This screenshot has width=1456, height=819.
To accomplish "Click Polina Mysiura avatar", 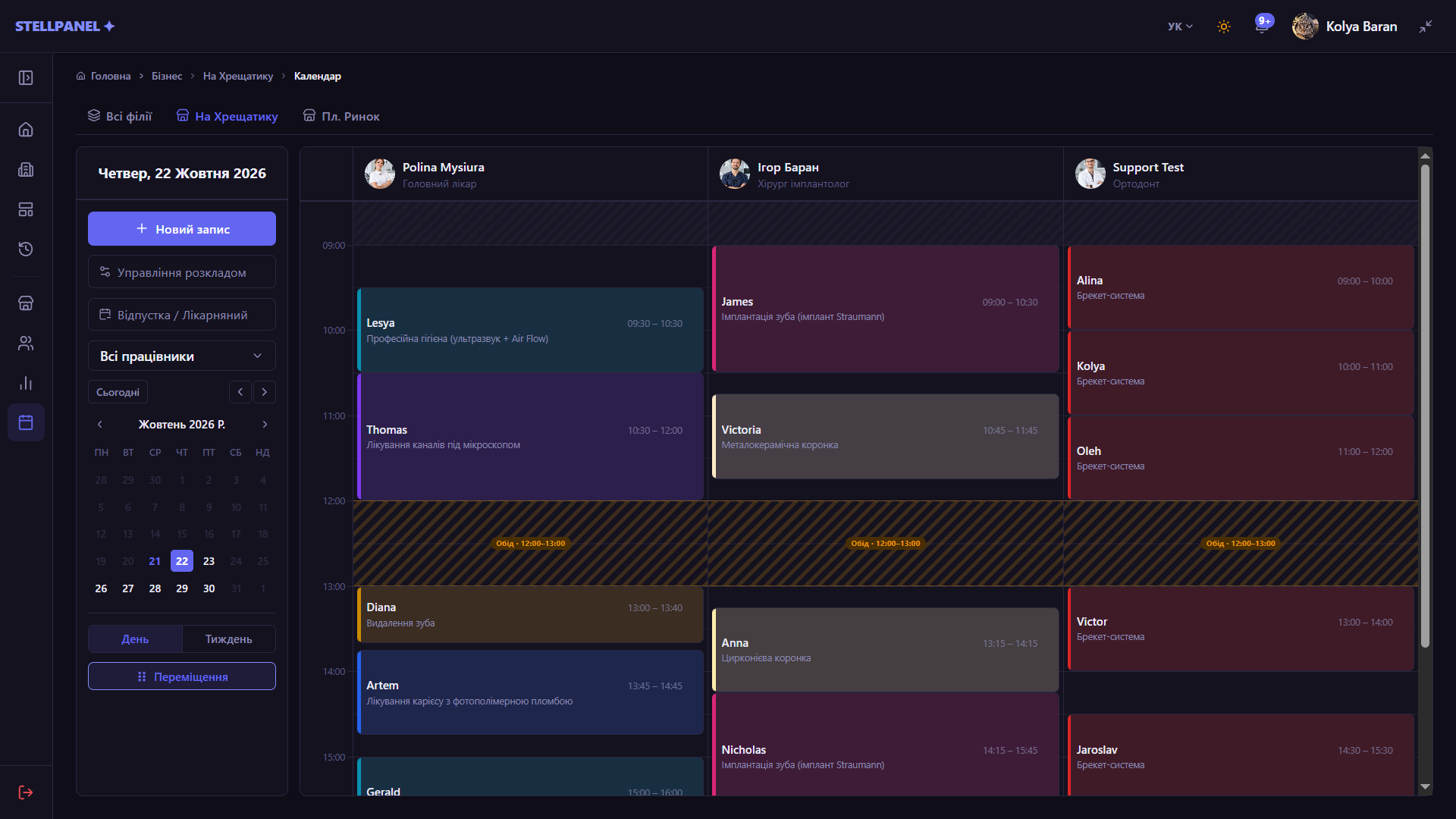I will 379,174.
